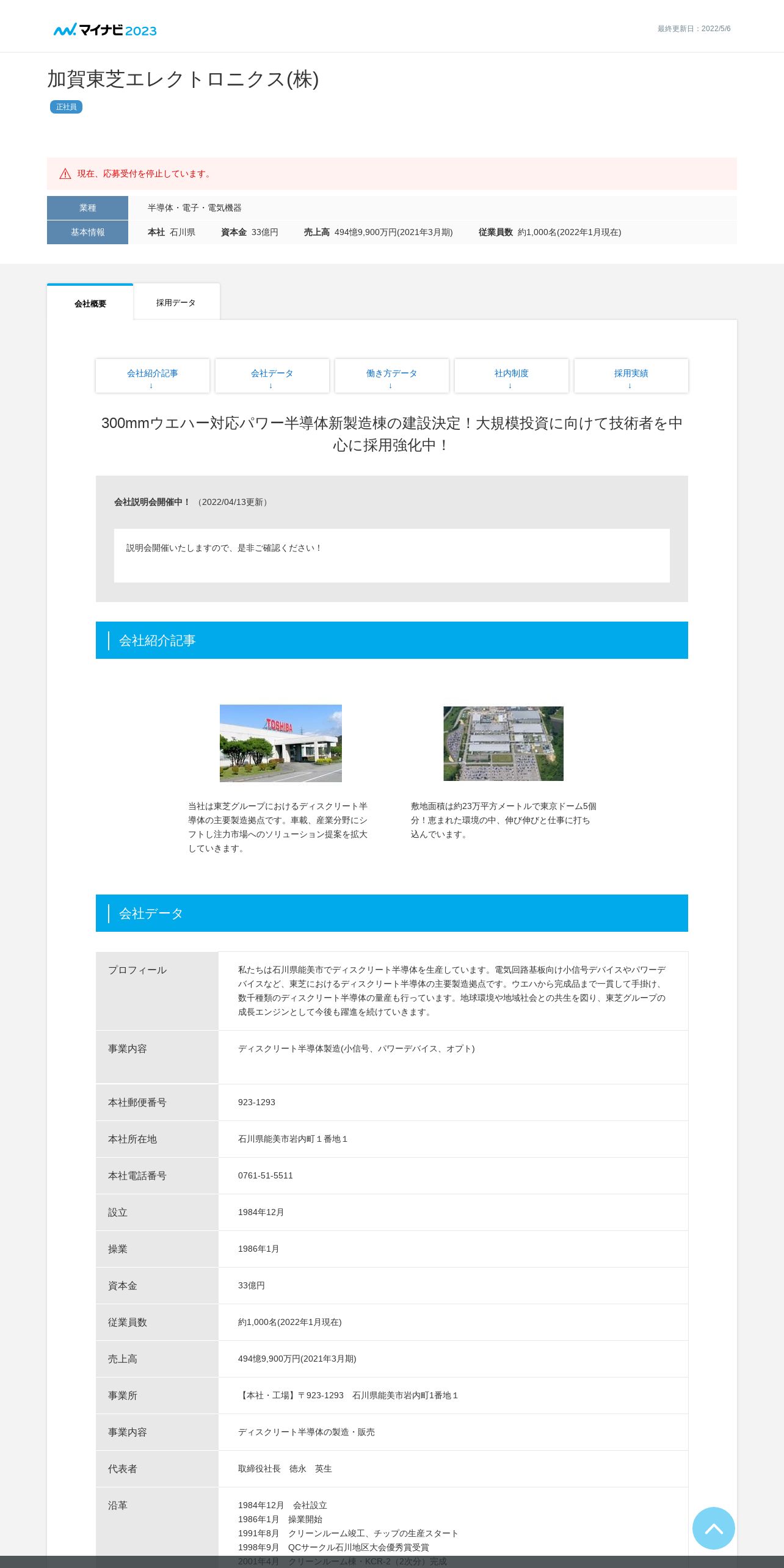Click the 沿革 row label
Viewport: 784px width, 1568px height.
[x=157, y=1526]
